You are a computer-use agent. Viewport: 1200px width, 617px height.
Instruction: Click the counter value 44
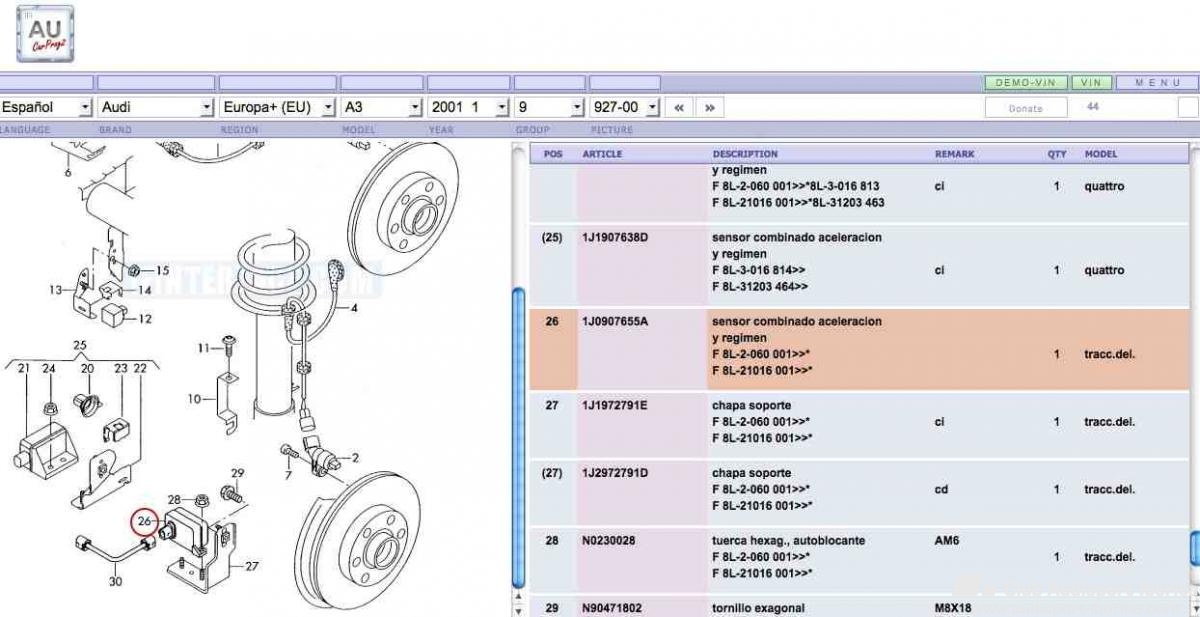(x=1092, y=106)
